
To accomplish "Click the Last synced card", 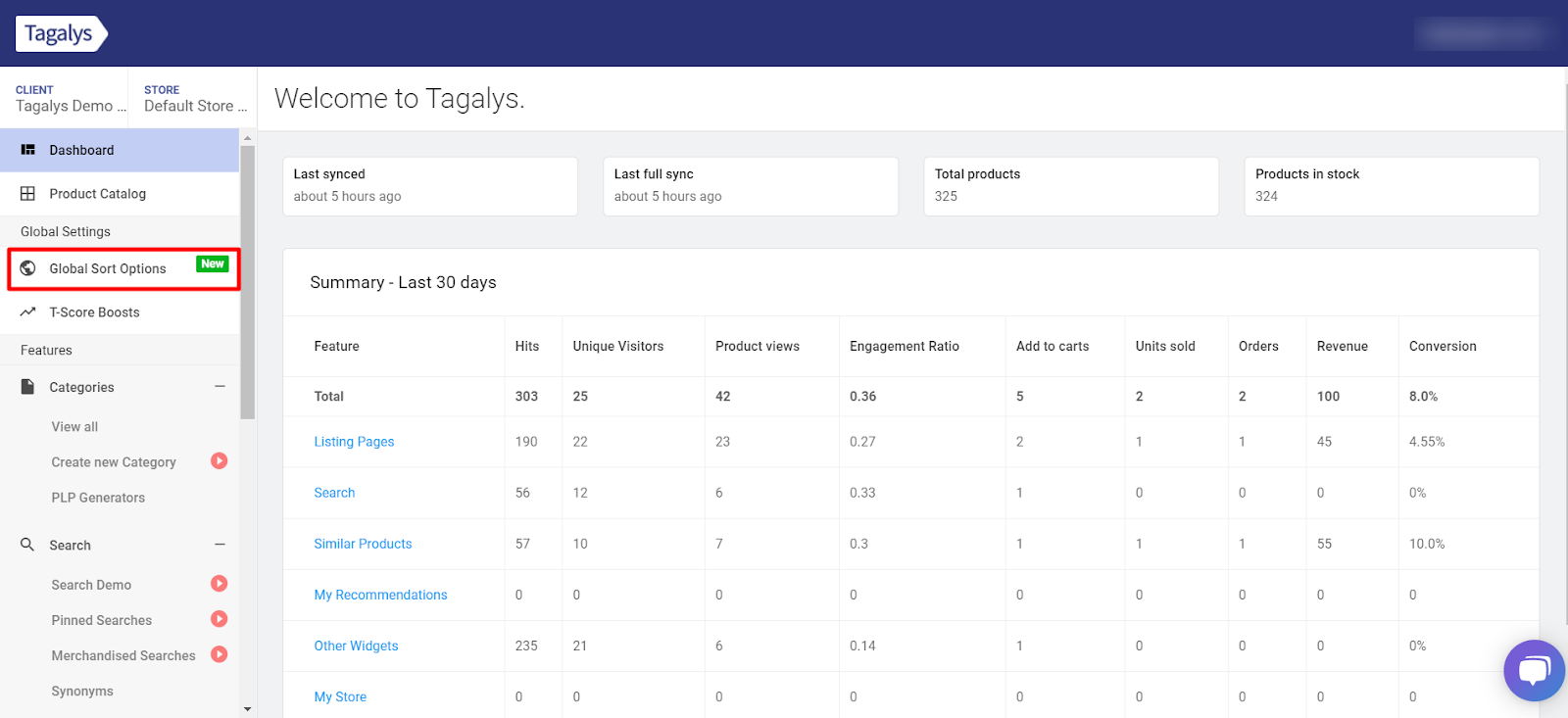I will tap(430, 186).
